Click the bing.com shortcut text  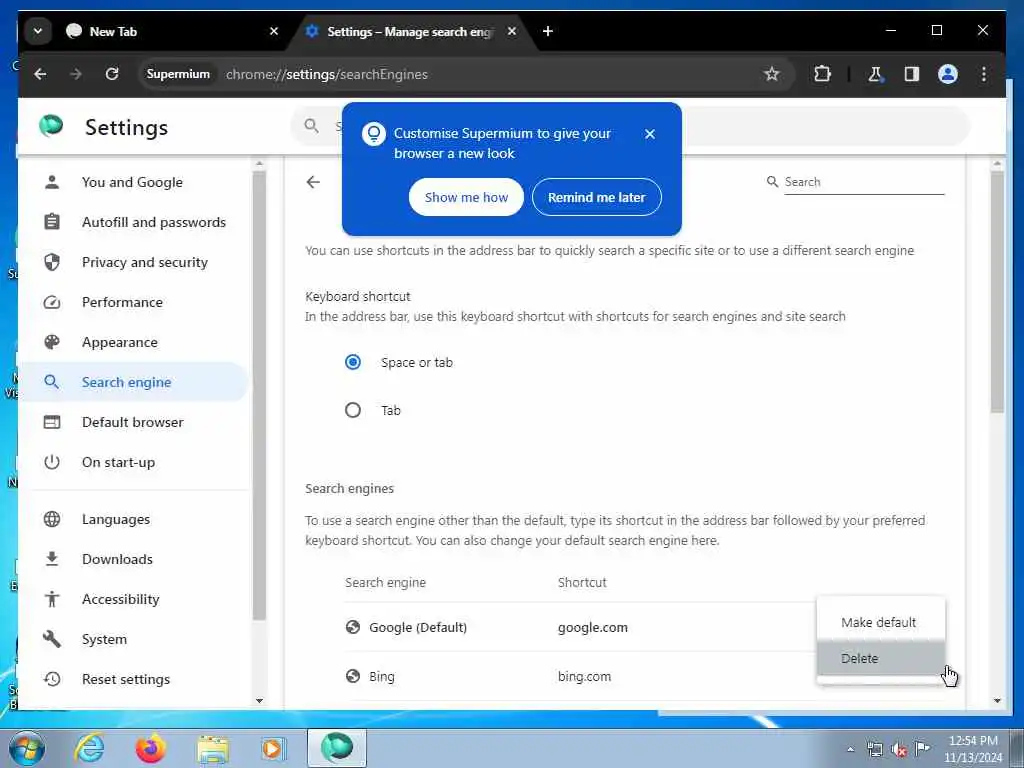[584, 677]
